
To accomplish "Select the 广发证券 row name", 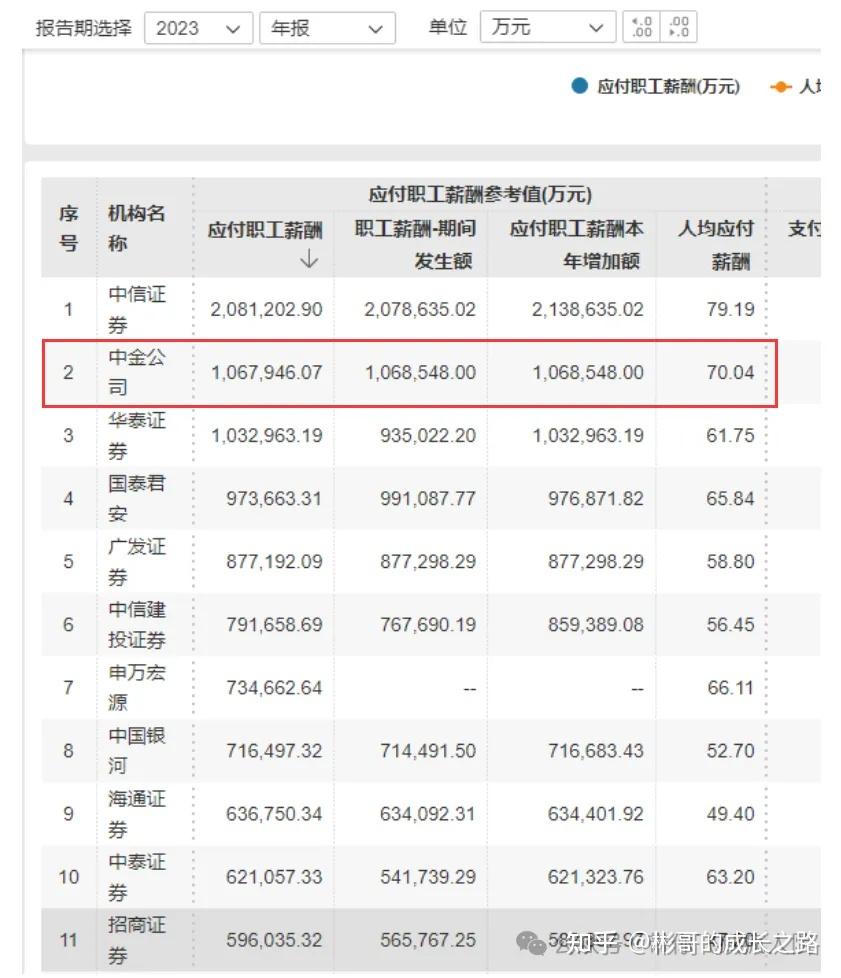I will click(137, 561).
